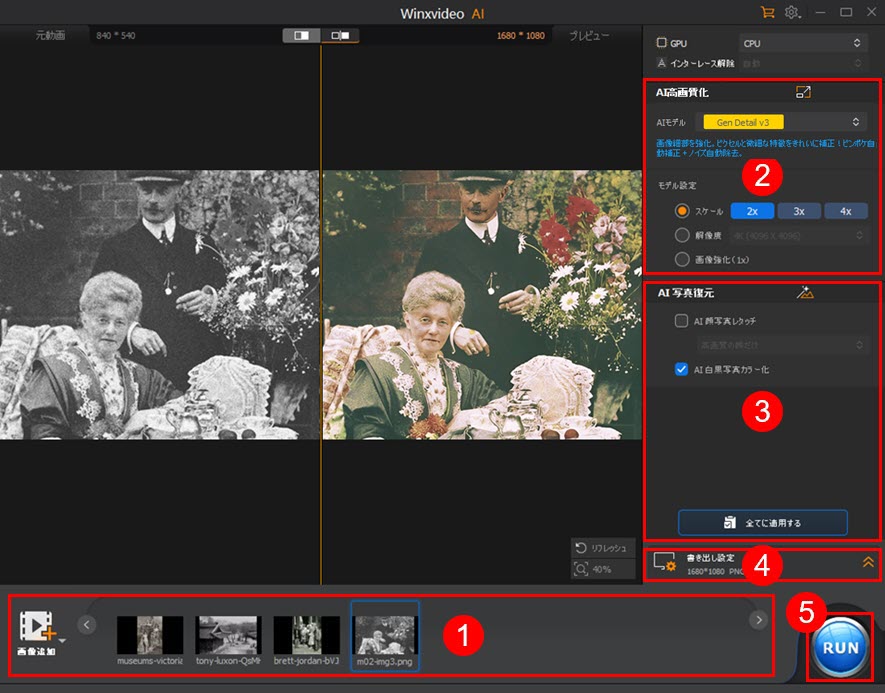Click the 1680 * 1080 output resolution text
Image resolution: width=885 pixels, height=693 pixels.
pyautogui.click(x=520, y=36)
